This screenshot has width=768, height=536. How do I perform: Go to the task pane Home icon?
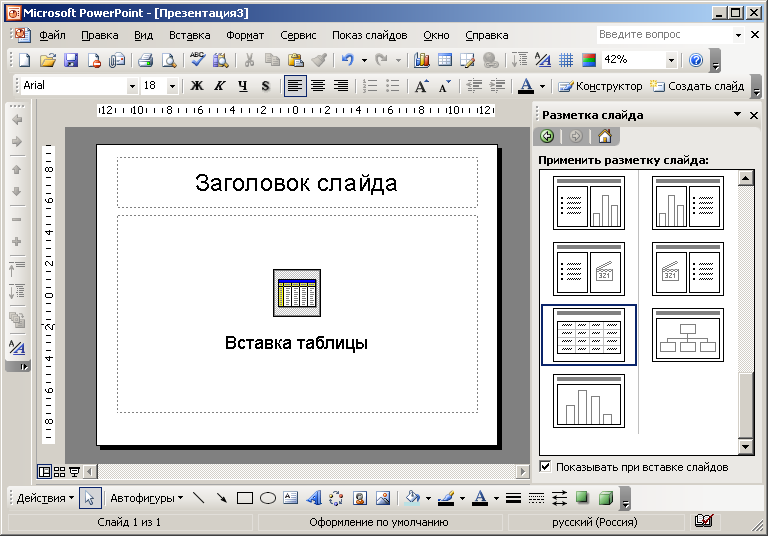[x=604, y=137]
